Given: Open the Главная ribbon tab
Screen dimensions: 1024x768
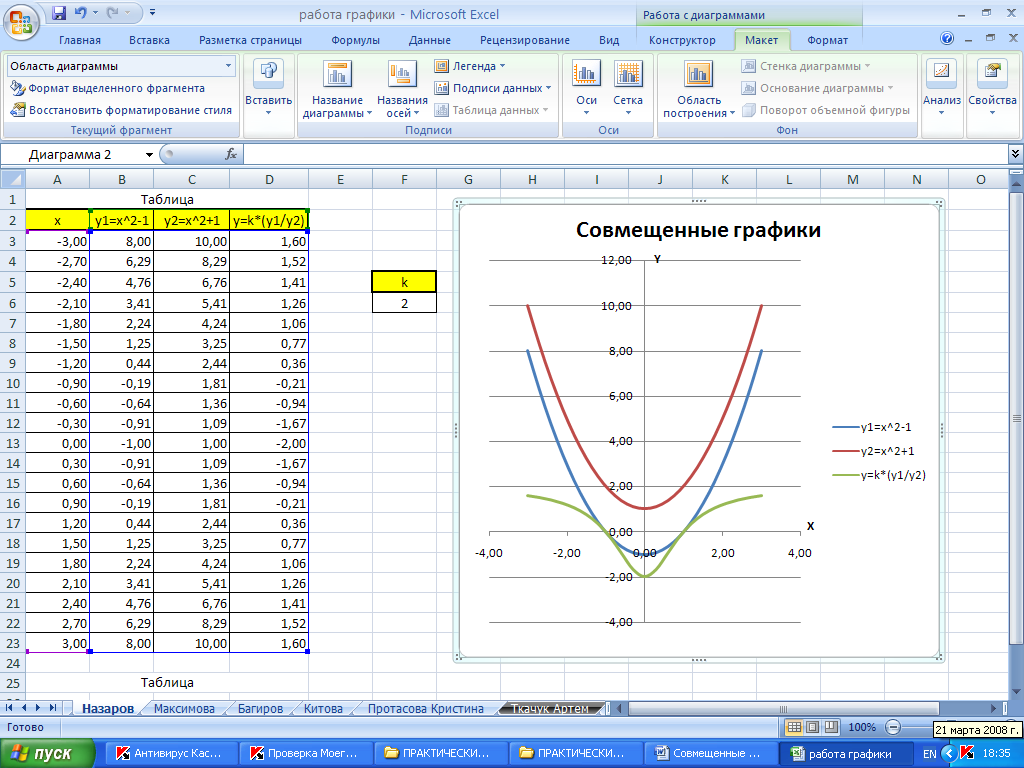Looking at the screenshot, I should click(x=80, y=40).
